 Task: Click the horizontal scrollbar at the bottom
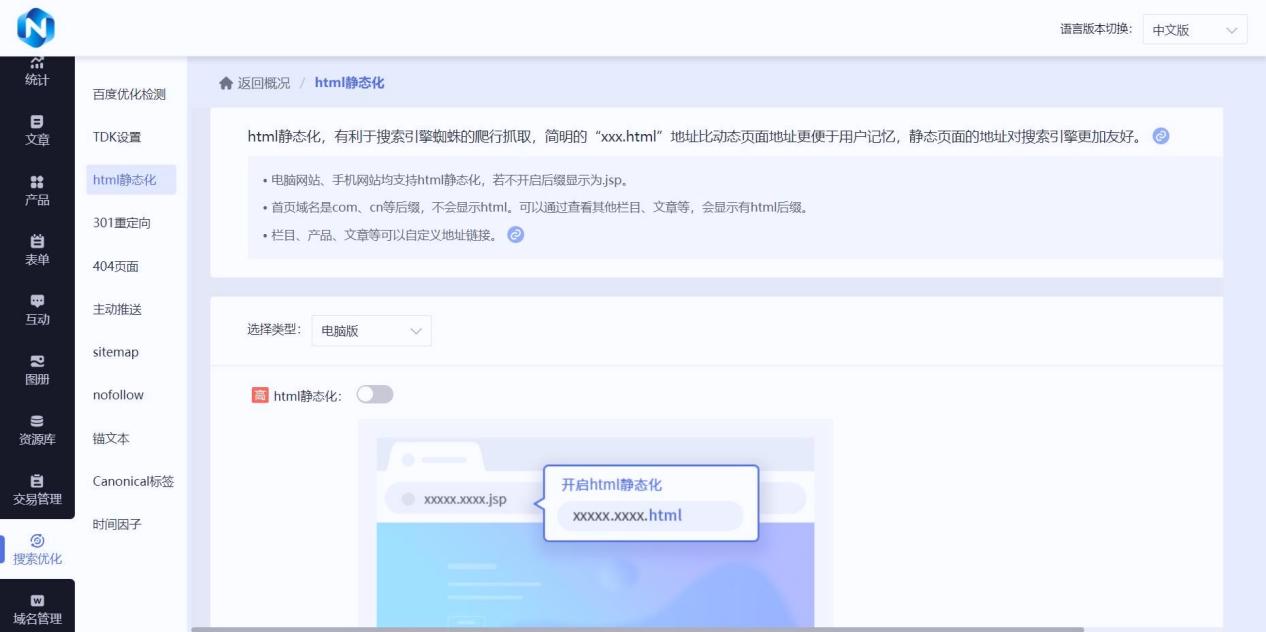point(637,629)
